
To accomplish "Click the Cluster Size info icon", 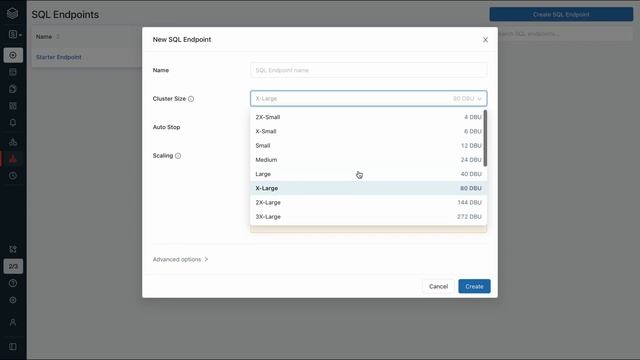I will (x=191, y=99).
